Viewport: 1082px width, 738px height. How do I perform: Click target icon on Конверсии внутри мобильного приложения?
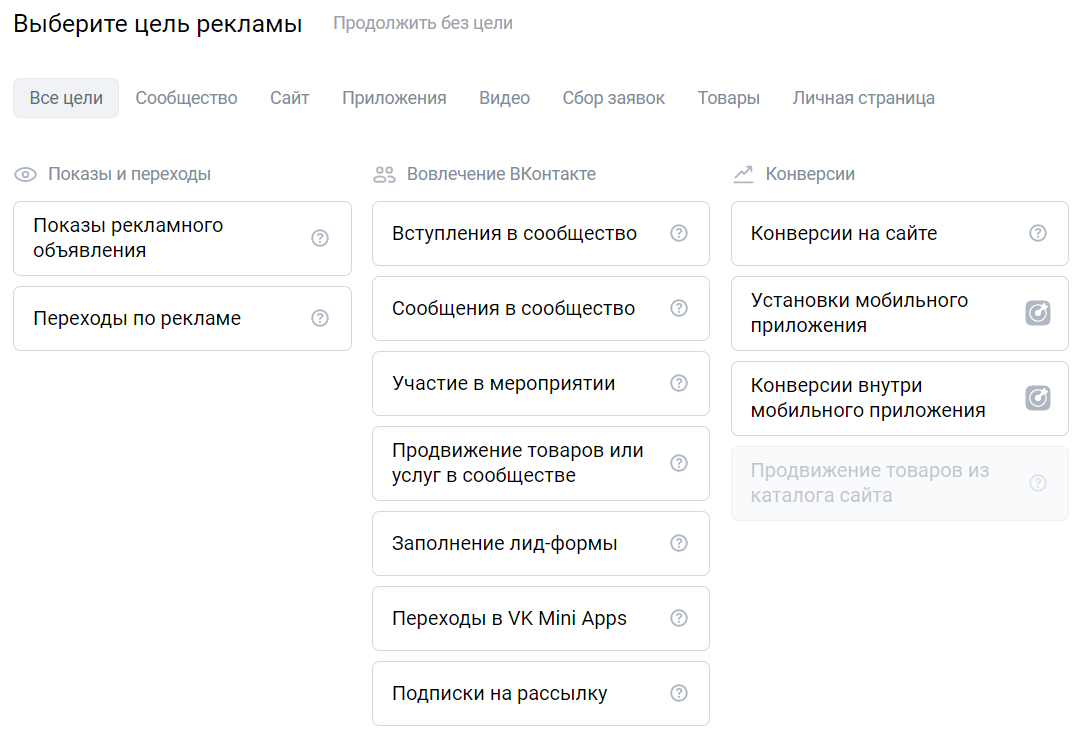1038,398
